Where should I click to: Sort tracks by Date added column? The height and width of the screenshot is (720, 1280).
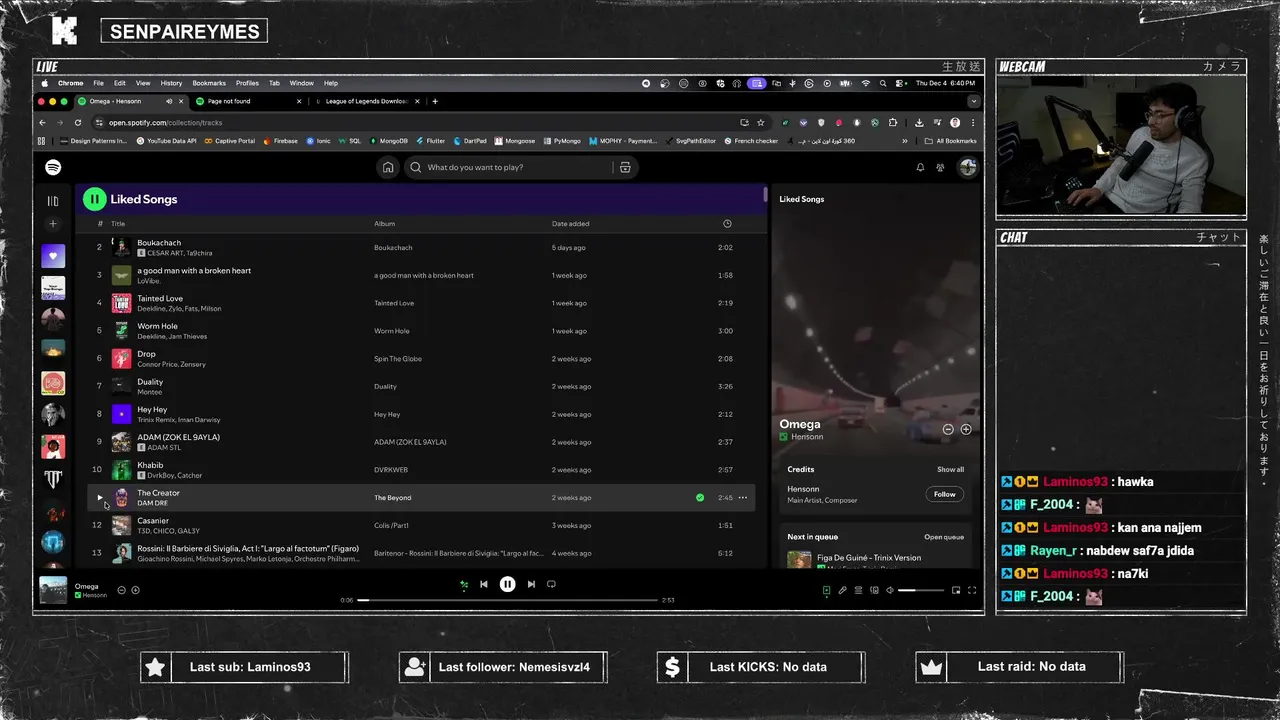pyautogui.click(x=570, y=224)
